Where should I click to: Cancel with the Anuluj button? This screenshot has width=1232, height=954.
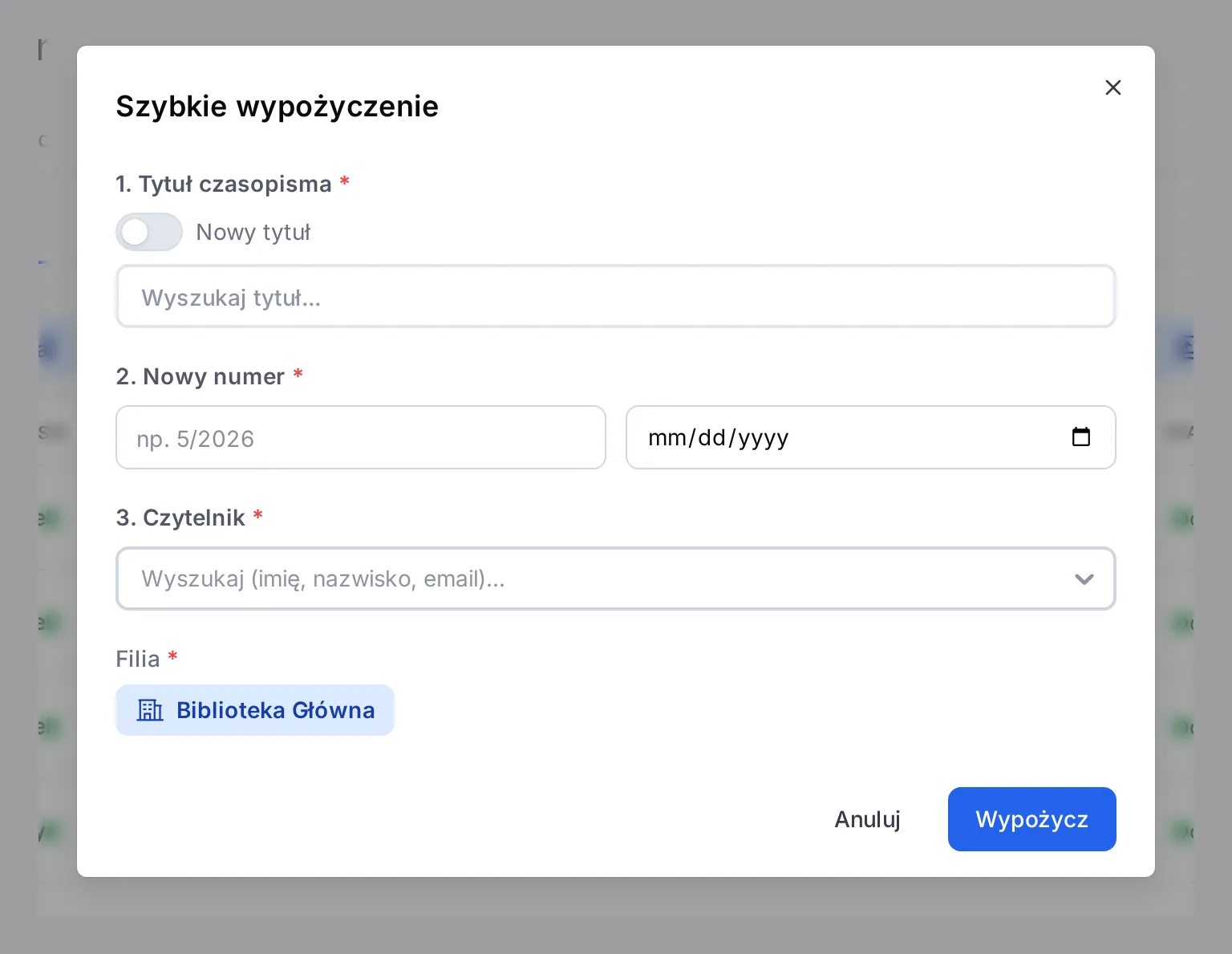[x=867, y=819]
